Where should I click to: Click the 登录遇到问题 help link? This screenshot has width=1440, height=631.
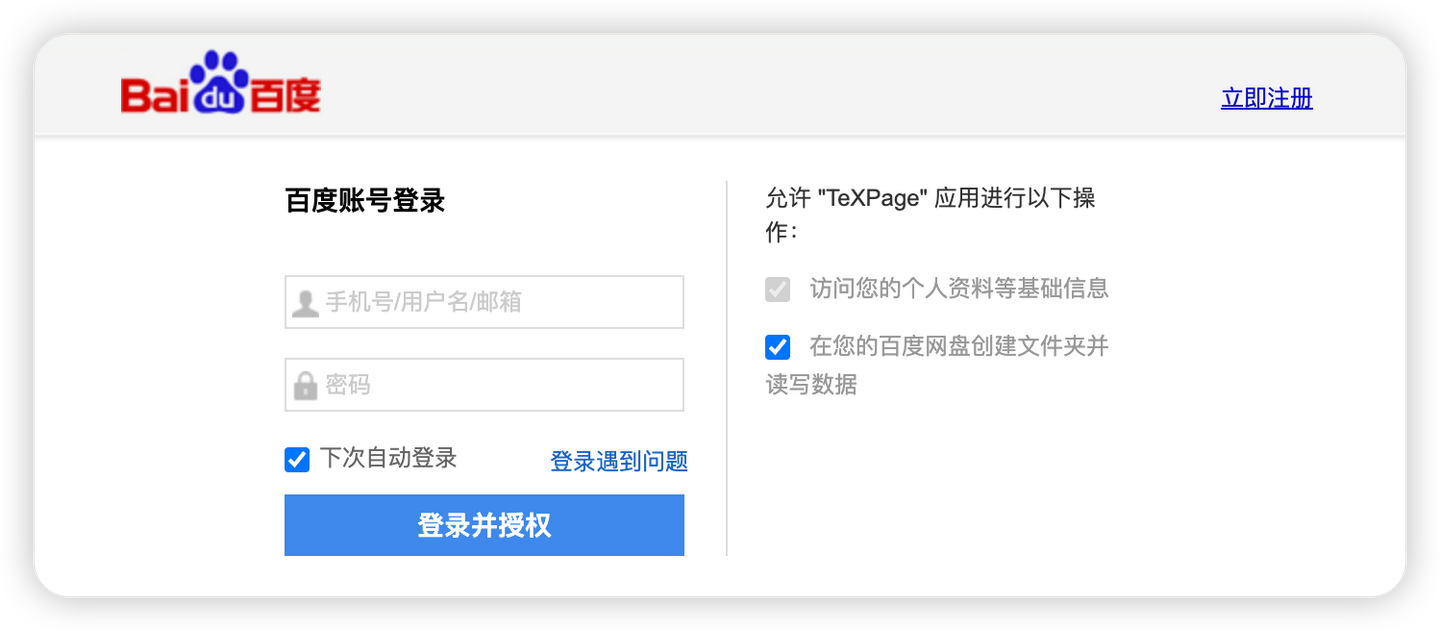click(618, 461)
